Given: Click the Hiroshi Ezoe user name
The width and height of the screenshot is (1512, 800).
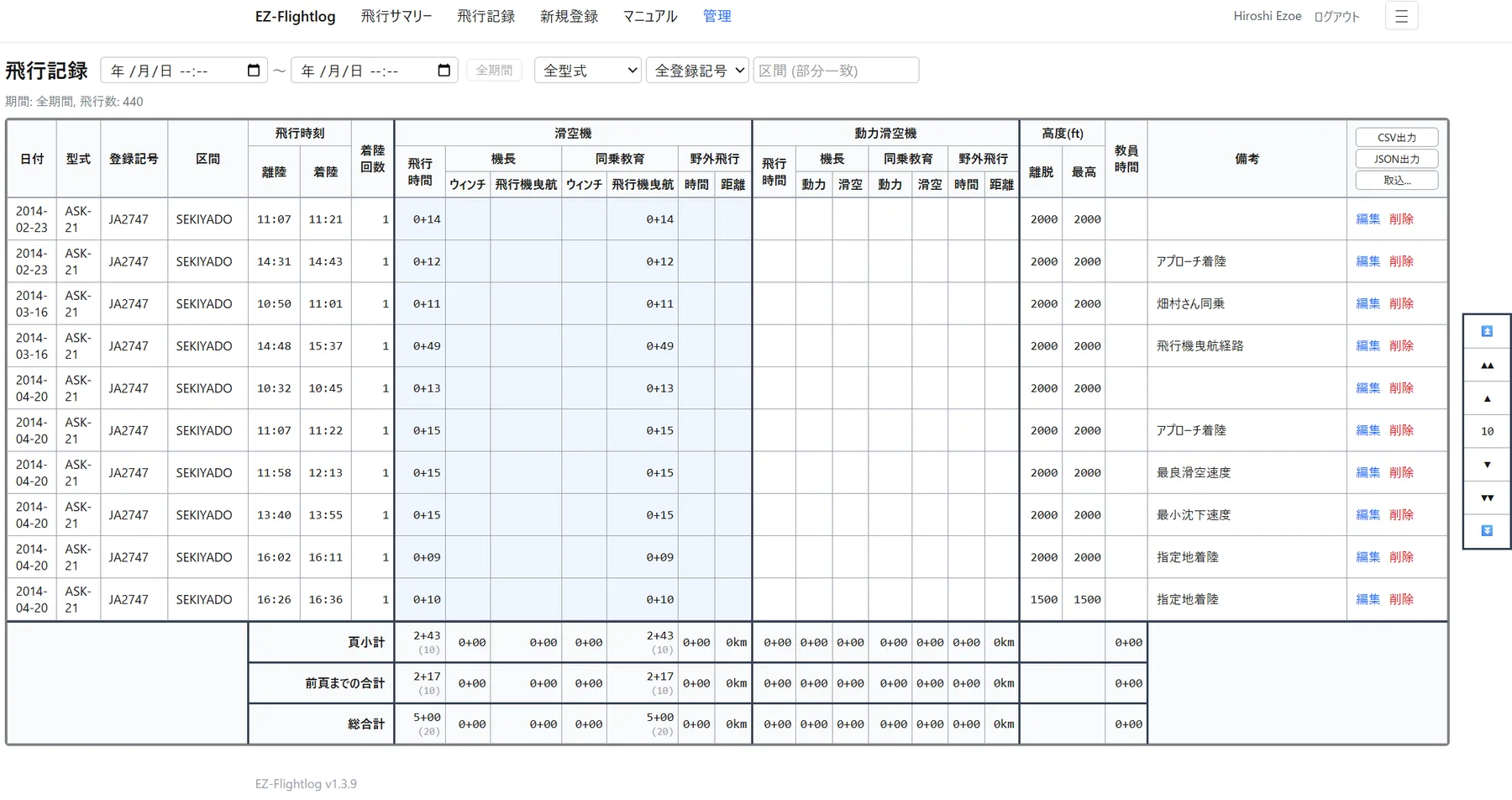Looking at the screenshot, I should pos(1267,16).
